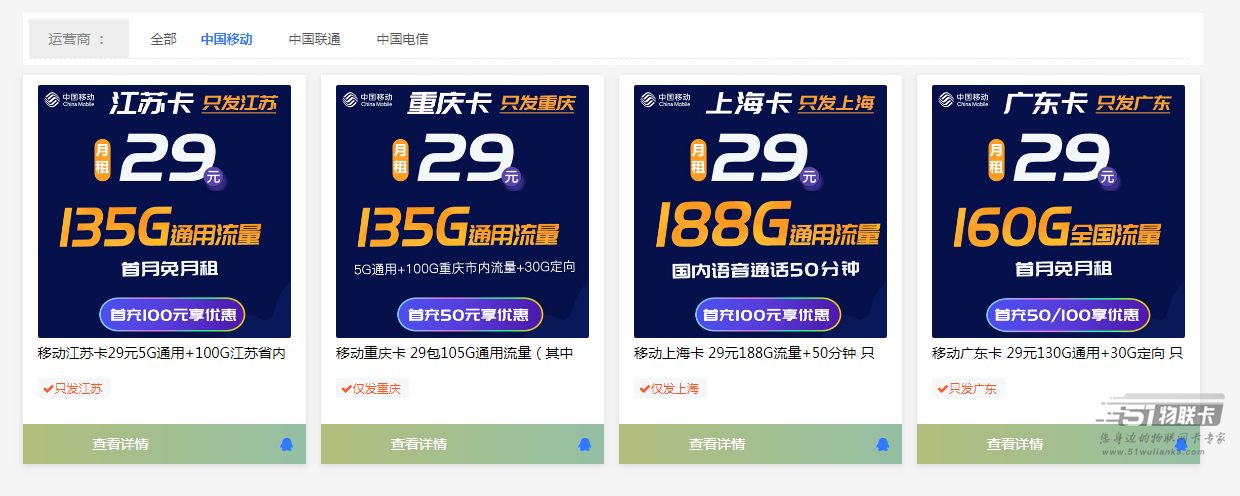Open title link 移动重庆卡 29包105G通用流量
Image resolution: width=1240 pixels, height=496 pixels.
click(x=454, y=353)
